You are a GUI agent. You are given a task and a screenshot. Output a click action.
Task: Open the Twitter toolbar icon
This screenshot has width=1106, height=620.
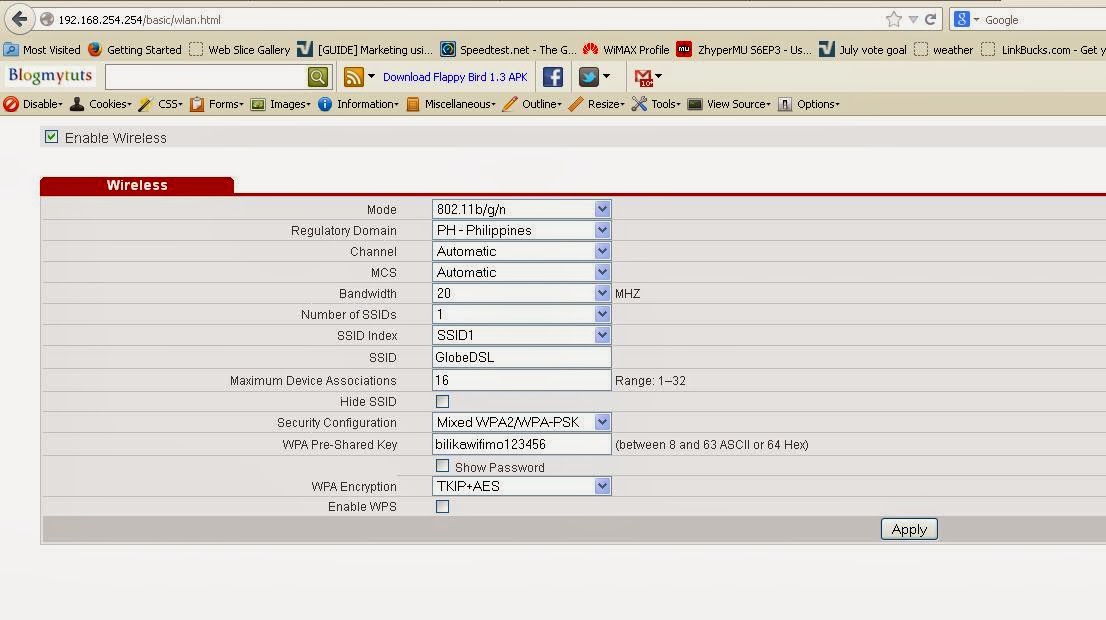click(588, 77)
